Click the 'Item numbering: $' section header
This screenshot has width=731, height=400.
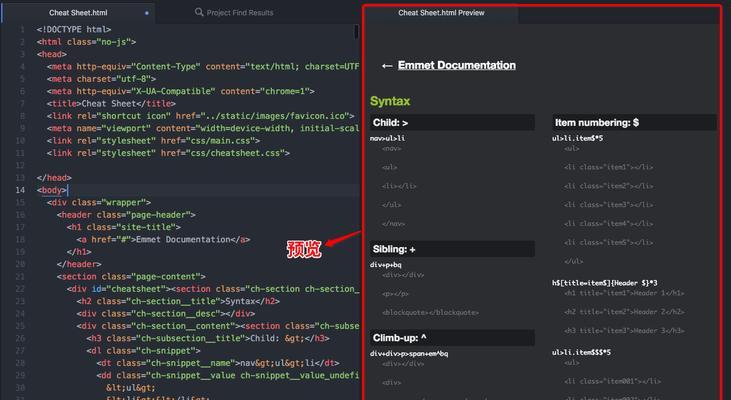point(634,123)
